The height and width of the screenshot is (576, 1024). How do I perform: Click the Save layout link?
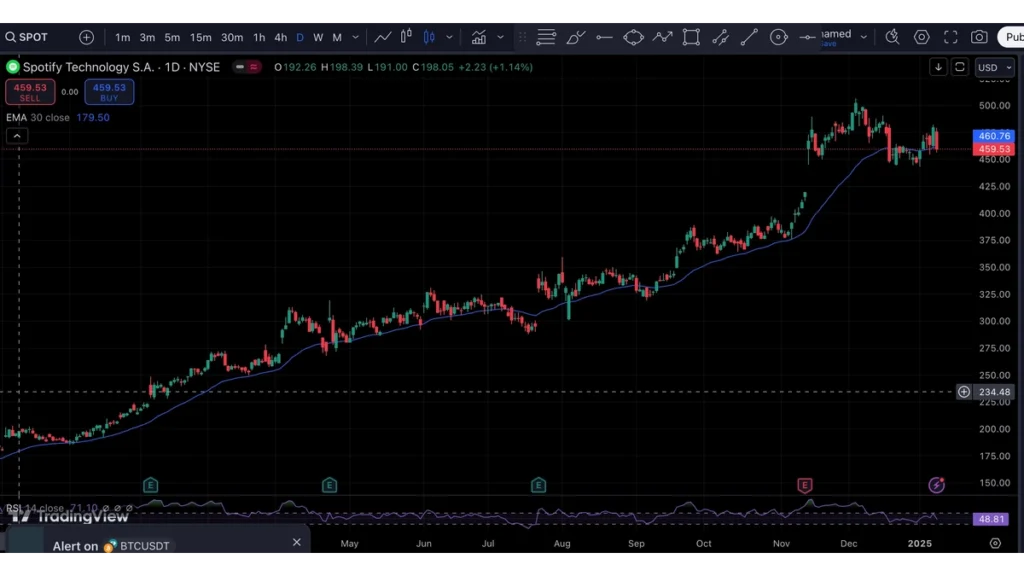tap(829, 44)
